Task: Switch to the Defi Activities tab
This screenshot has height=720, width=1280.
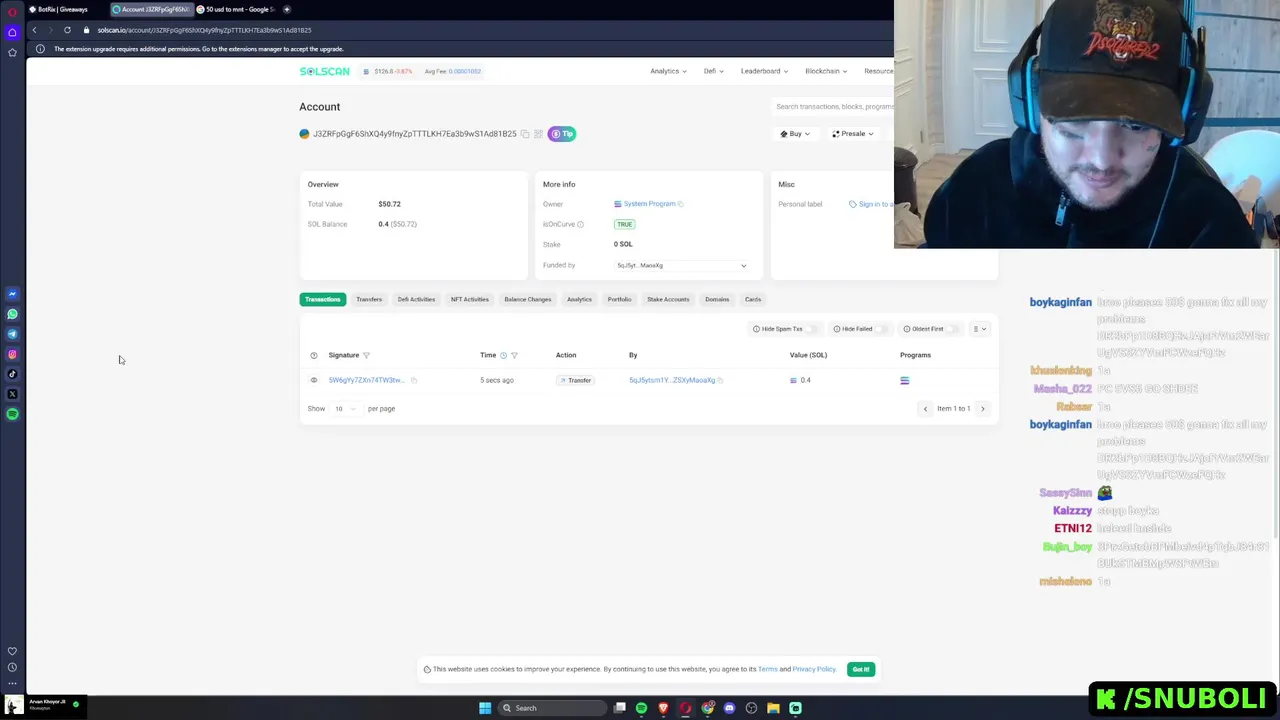Action: [x=416, y=299]
